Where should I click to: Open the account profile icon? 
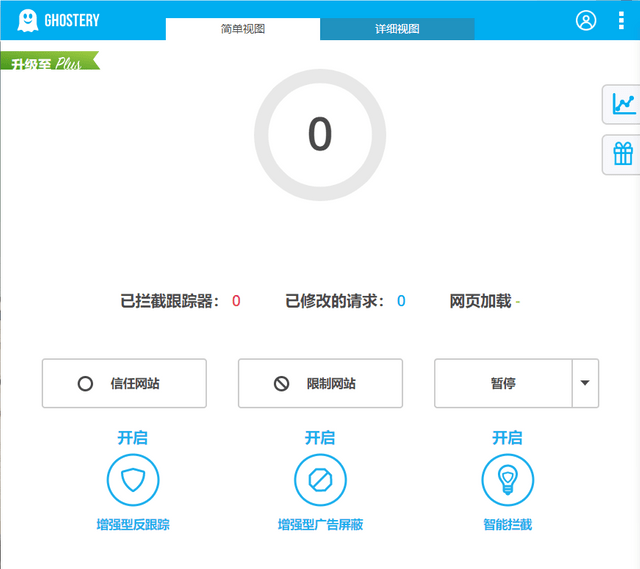[x=586, y=20]
